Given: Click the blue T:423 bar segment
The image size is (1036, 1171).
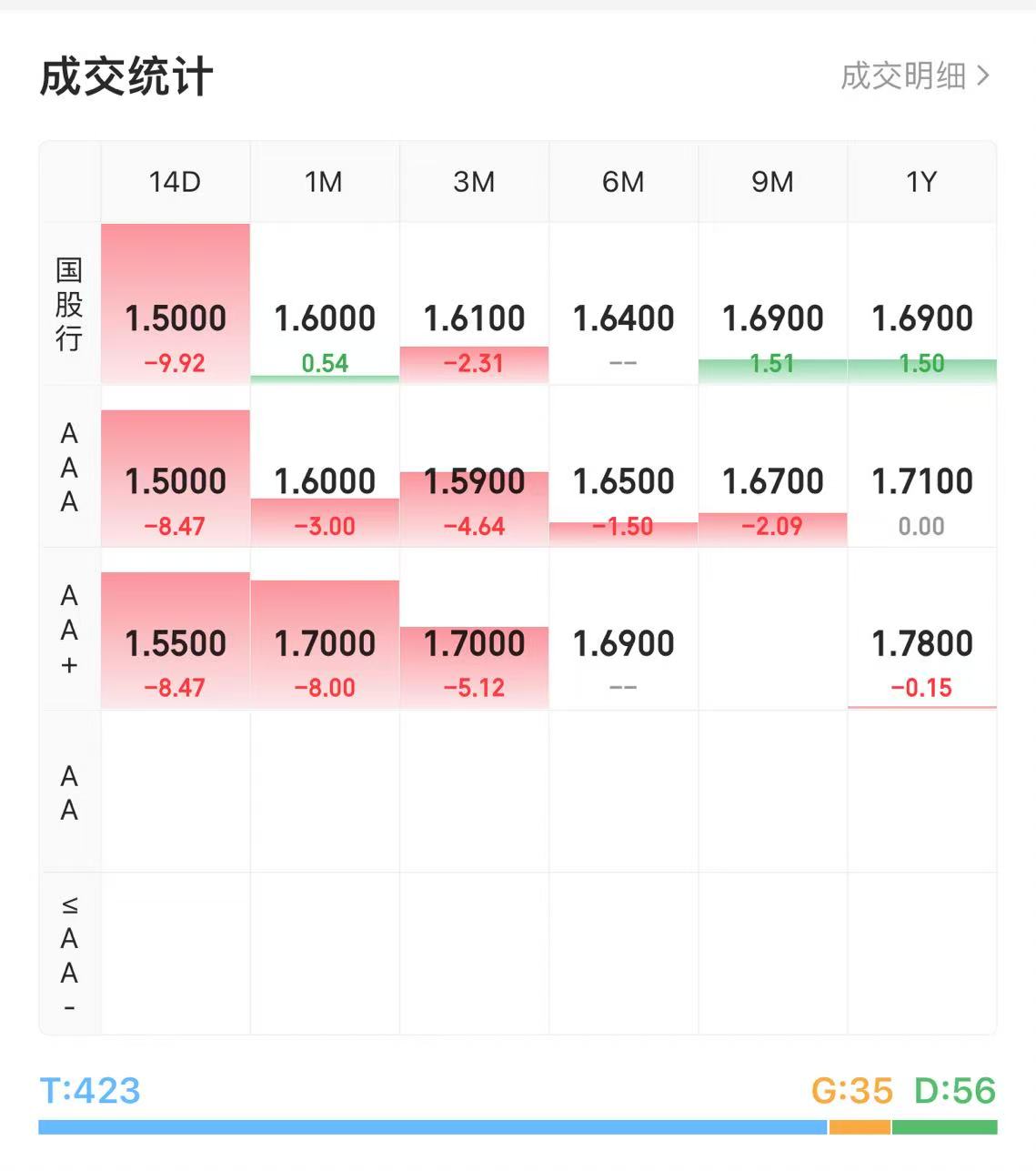Looking at the screenshot, I should (433, 1127).
